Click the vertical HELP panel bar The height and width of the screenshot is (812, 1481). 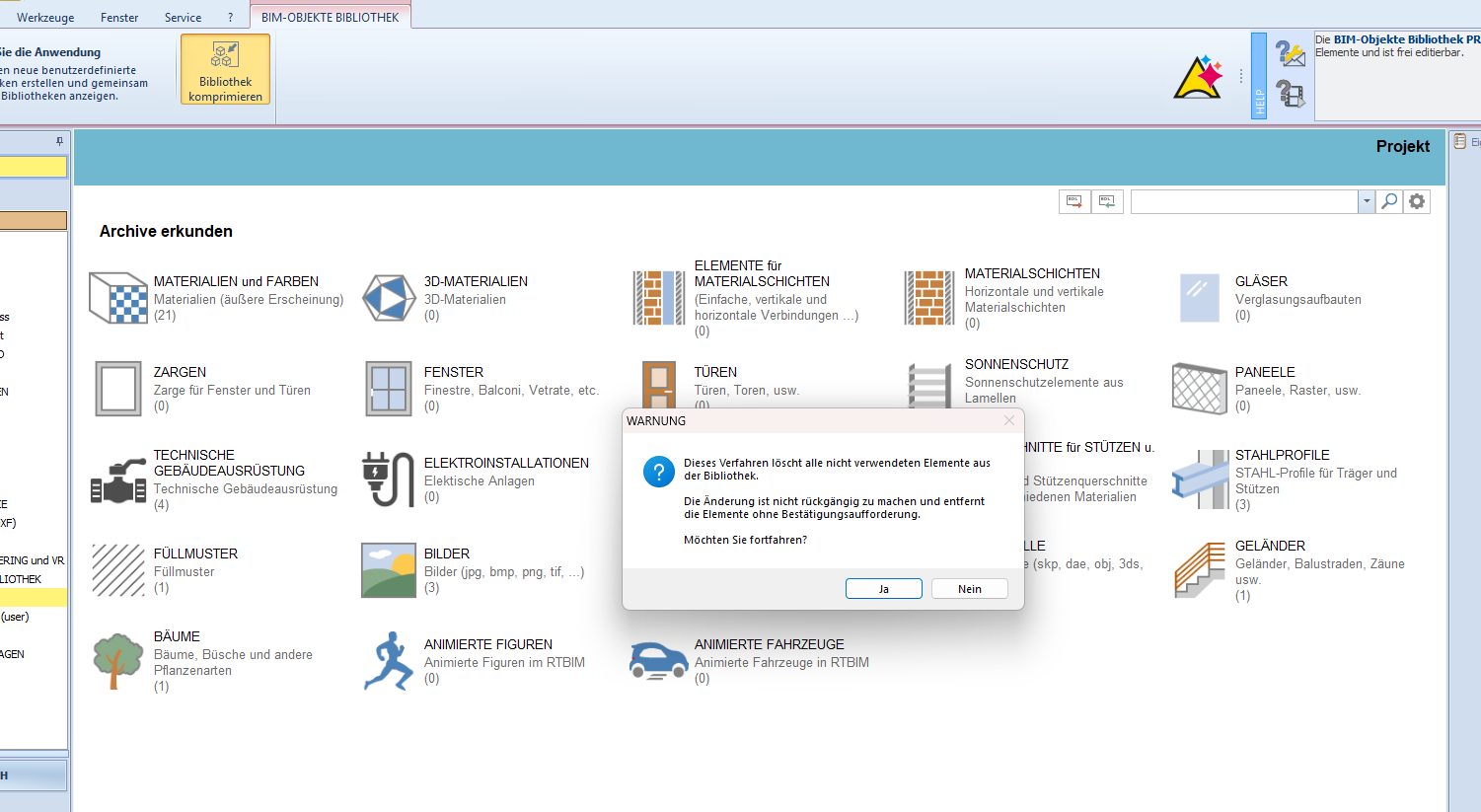pyautogui.click(x=1258, y=76)
